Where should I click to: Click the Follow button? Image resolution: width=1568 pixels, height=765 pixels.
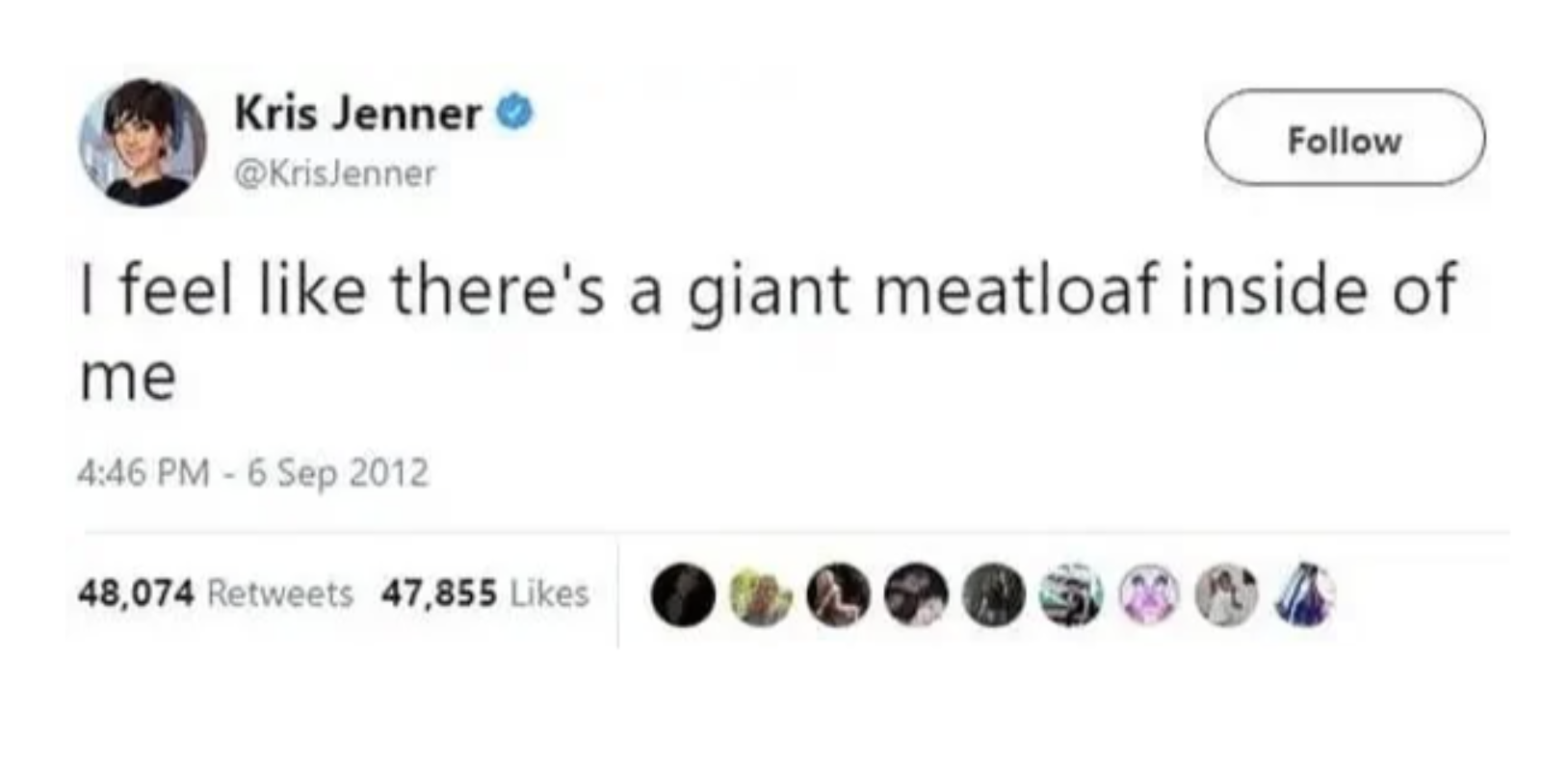(1344, 140)
